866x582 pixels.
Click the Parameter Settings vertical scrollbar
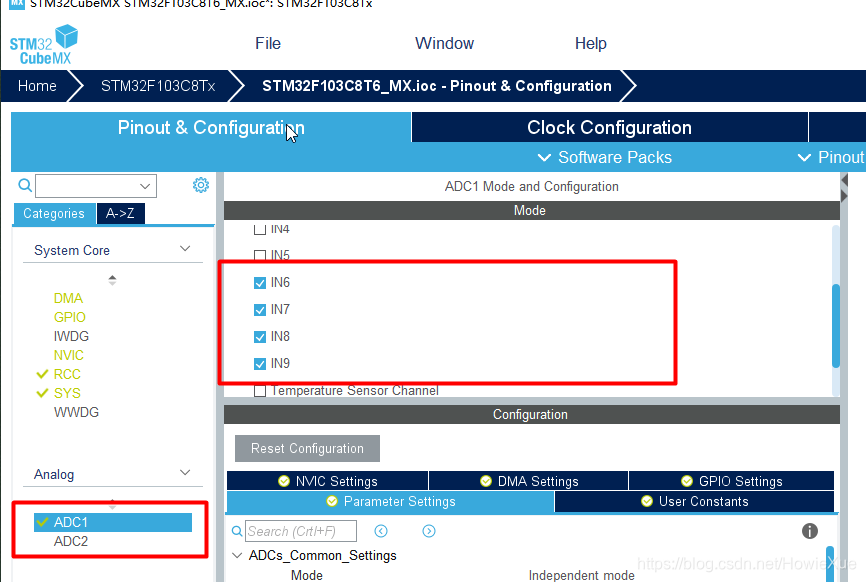click(x=830, y=563)
